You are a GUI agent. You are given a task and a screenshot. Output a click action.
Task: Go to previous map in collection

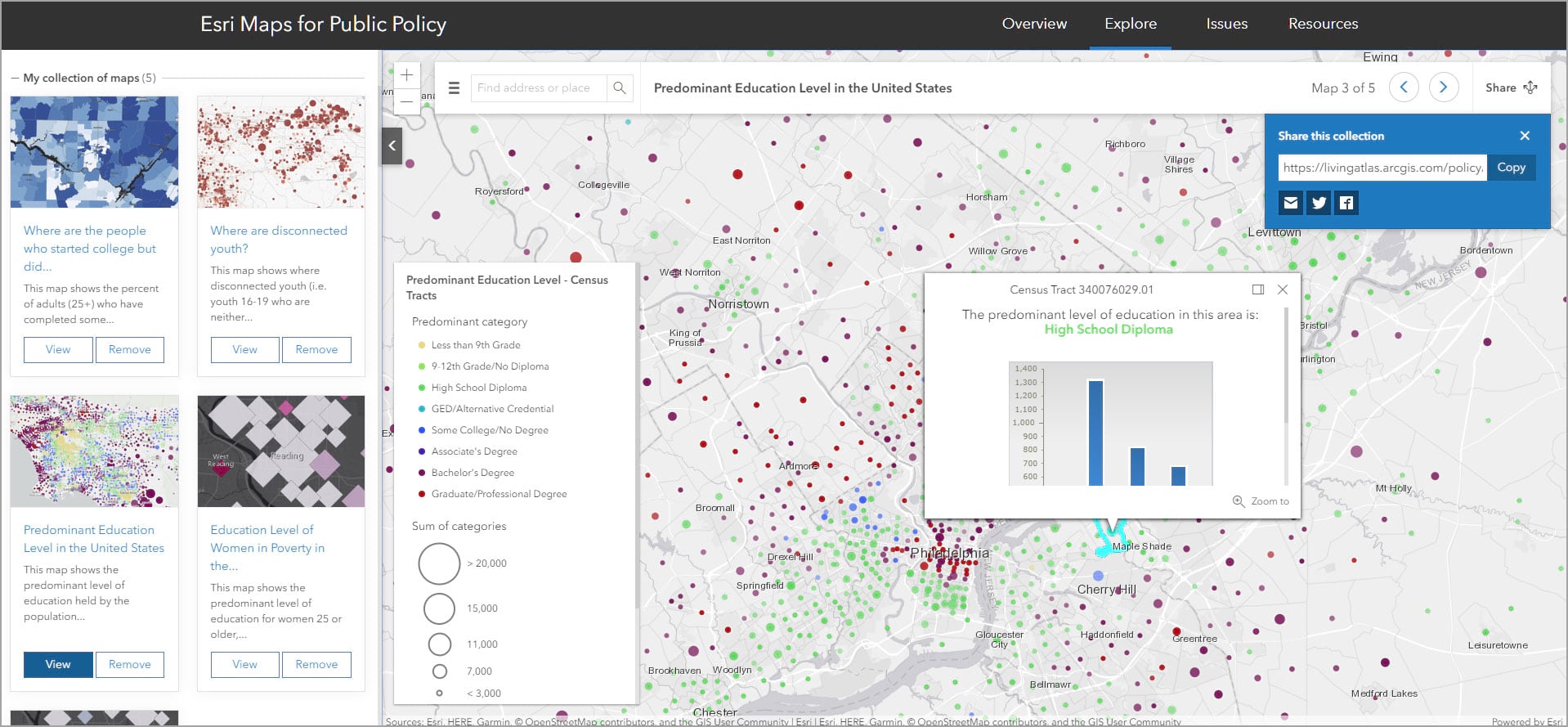[1404, 88]
